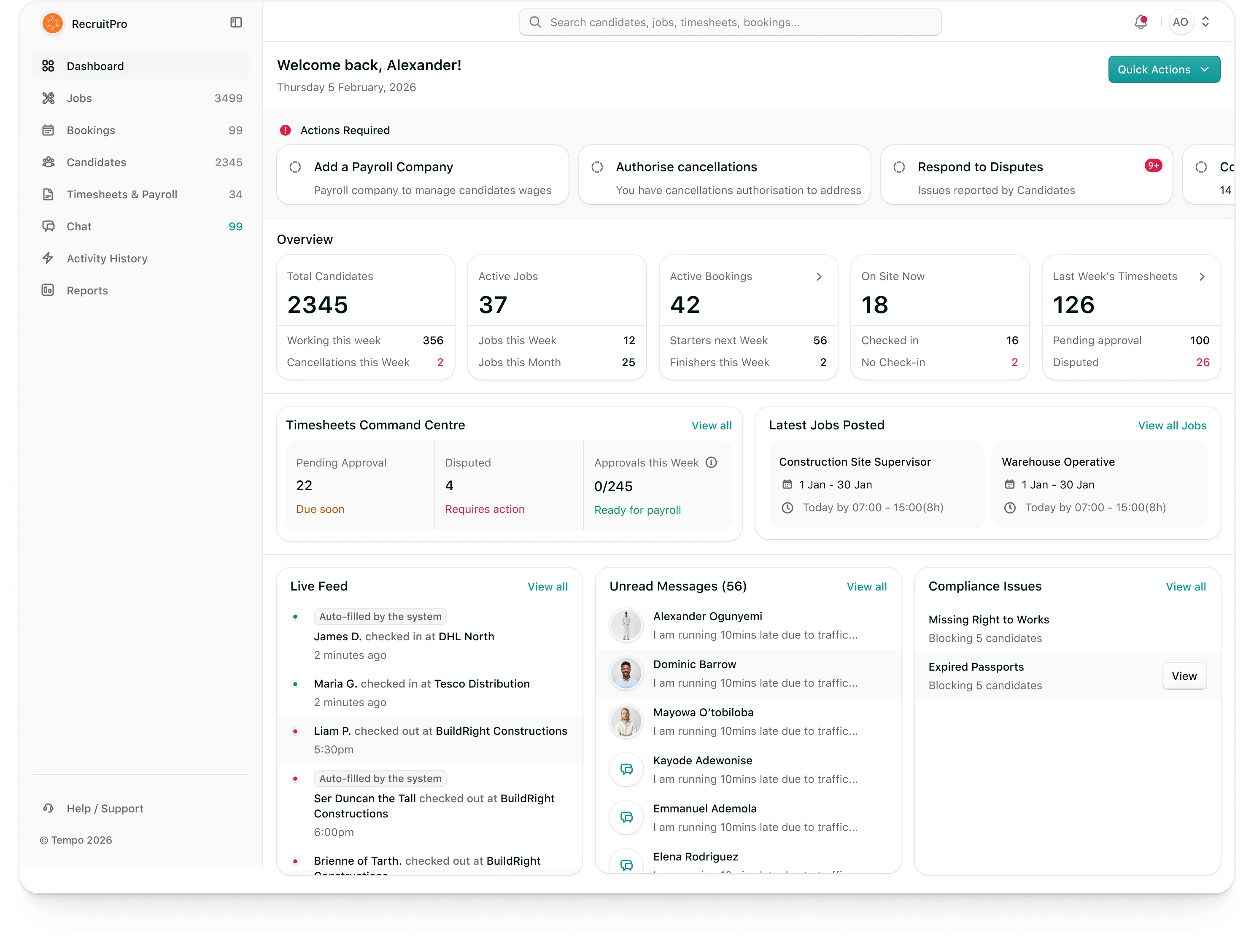The height and width of the screenshot is (952, 1254).
Task: Tick circle on Authorise cancellations
Action: point(597,167)
